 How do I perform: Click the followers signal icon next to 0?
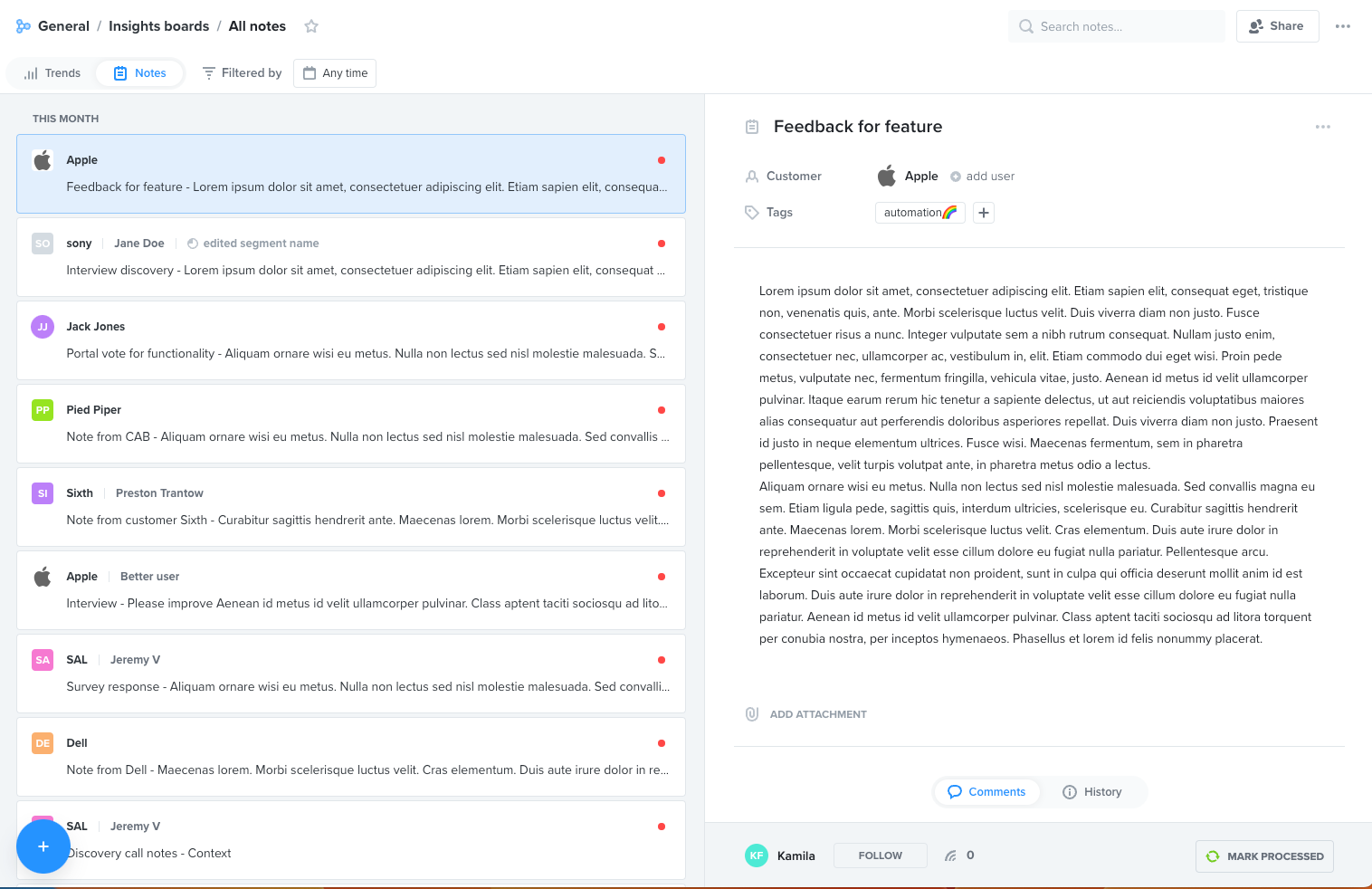[x=950, y=856]
